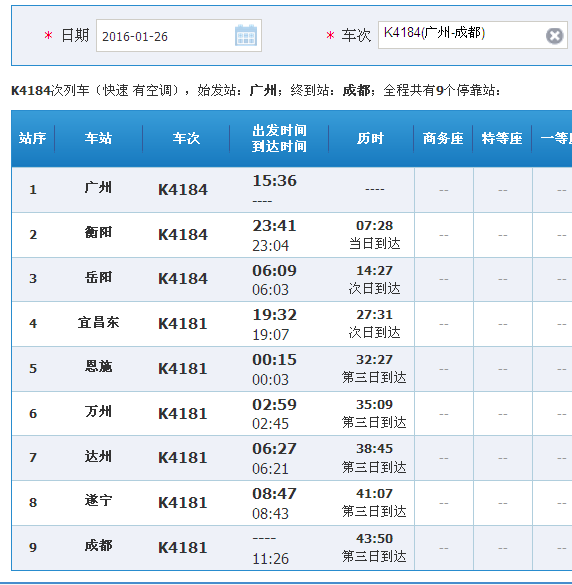The image size is (572, 585).
Task: Click arrival time 23:04 for 衡阳
Action: coord(271,246)
